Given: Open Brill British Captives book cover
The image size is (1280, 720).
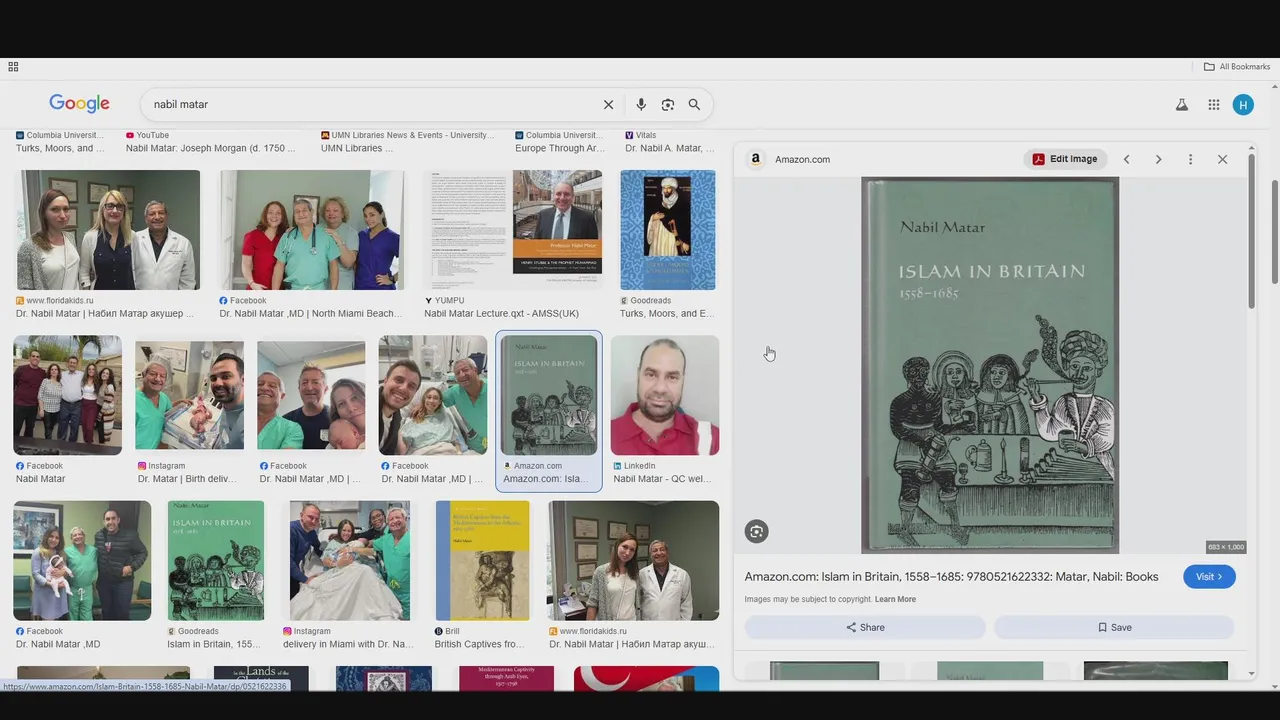Looking at the screenshot, I should (x=482, y=560).
